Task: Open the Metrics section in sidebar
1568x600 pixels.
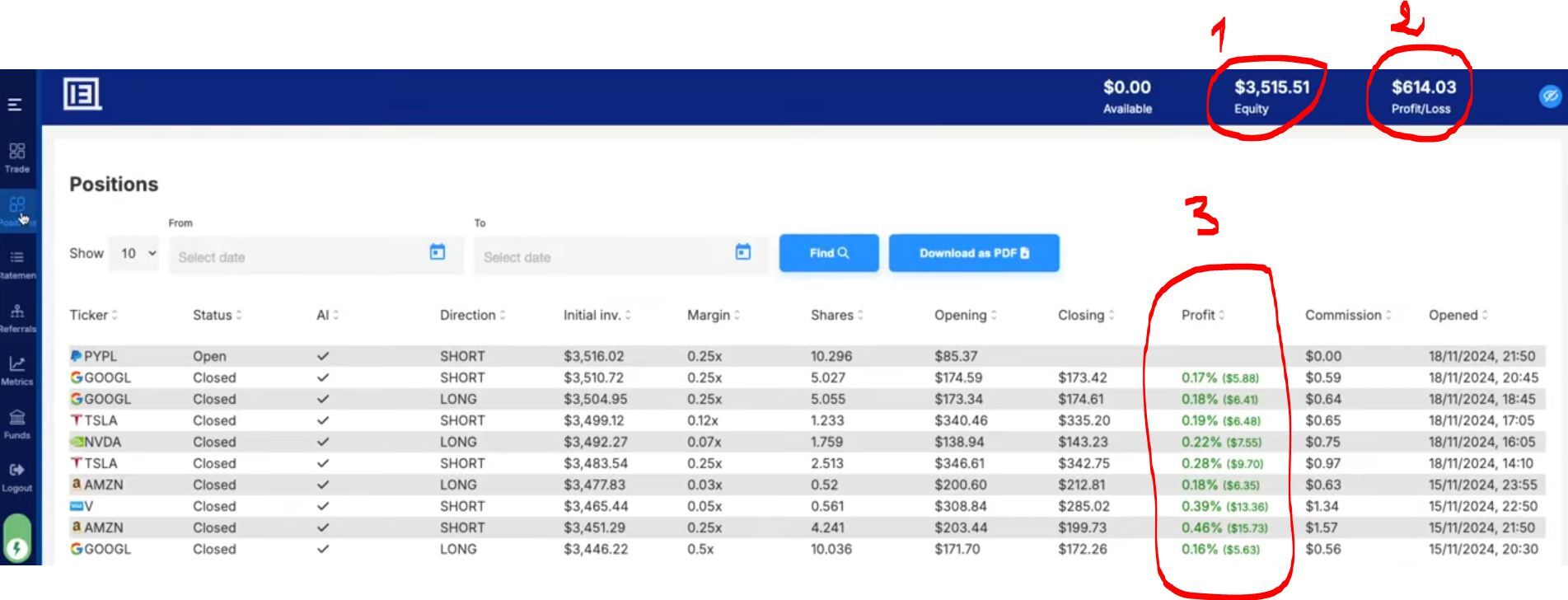Action: (17, 370)
